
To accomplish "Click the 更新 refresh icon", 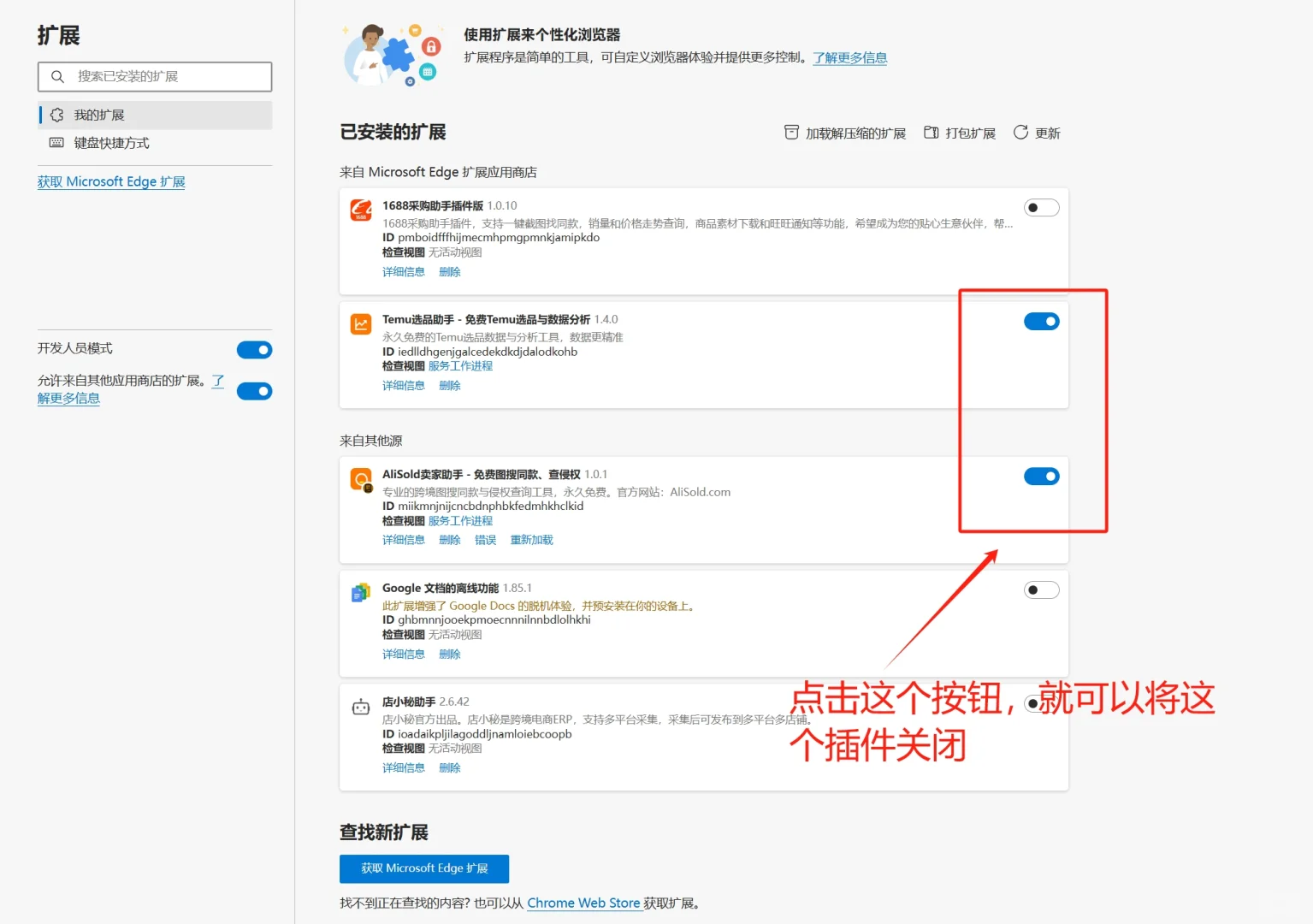I will pyautogui.click(x=1022, y=133).
